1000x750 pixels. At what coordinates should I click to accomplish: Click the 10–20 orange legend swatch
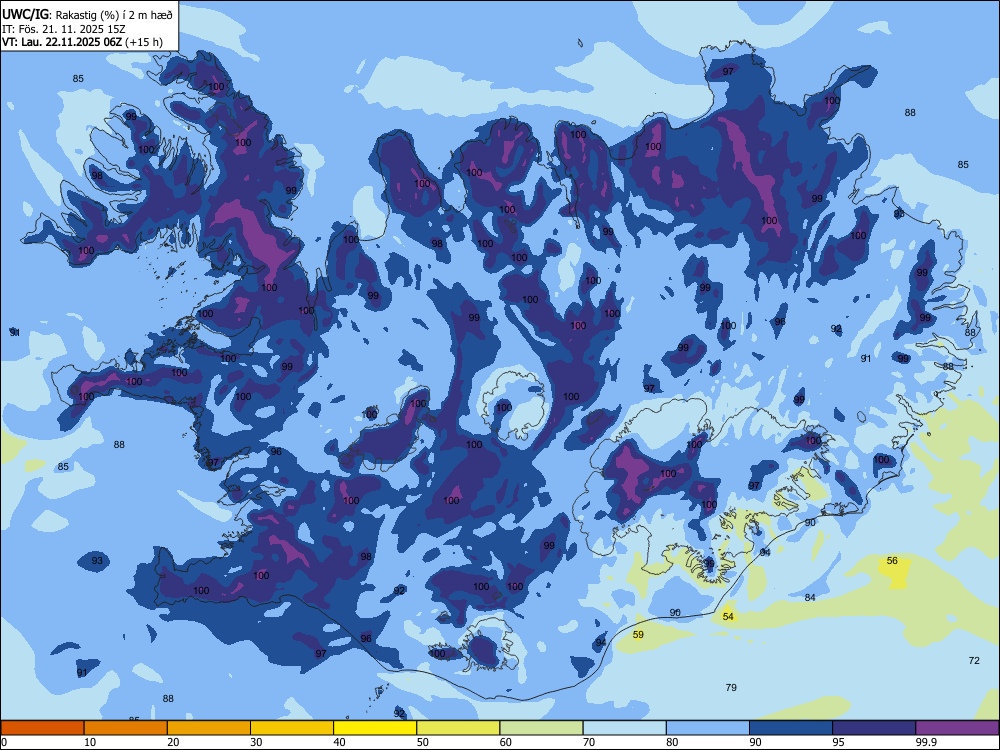tap(126, 728)
